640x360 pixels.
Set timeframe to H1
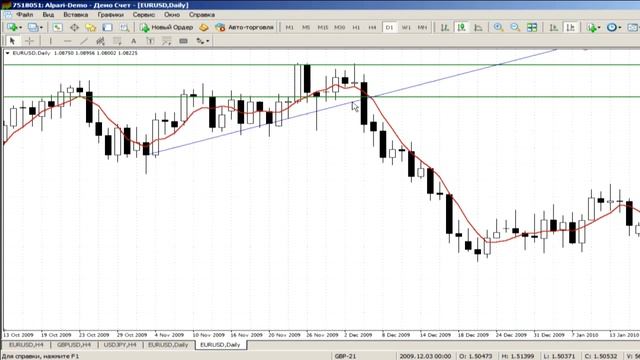click(x=356, y=27)
